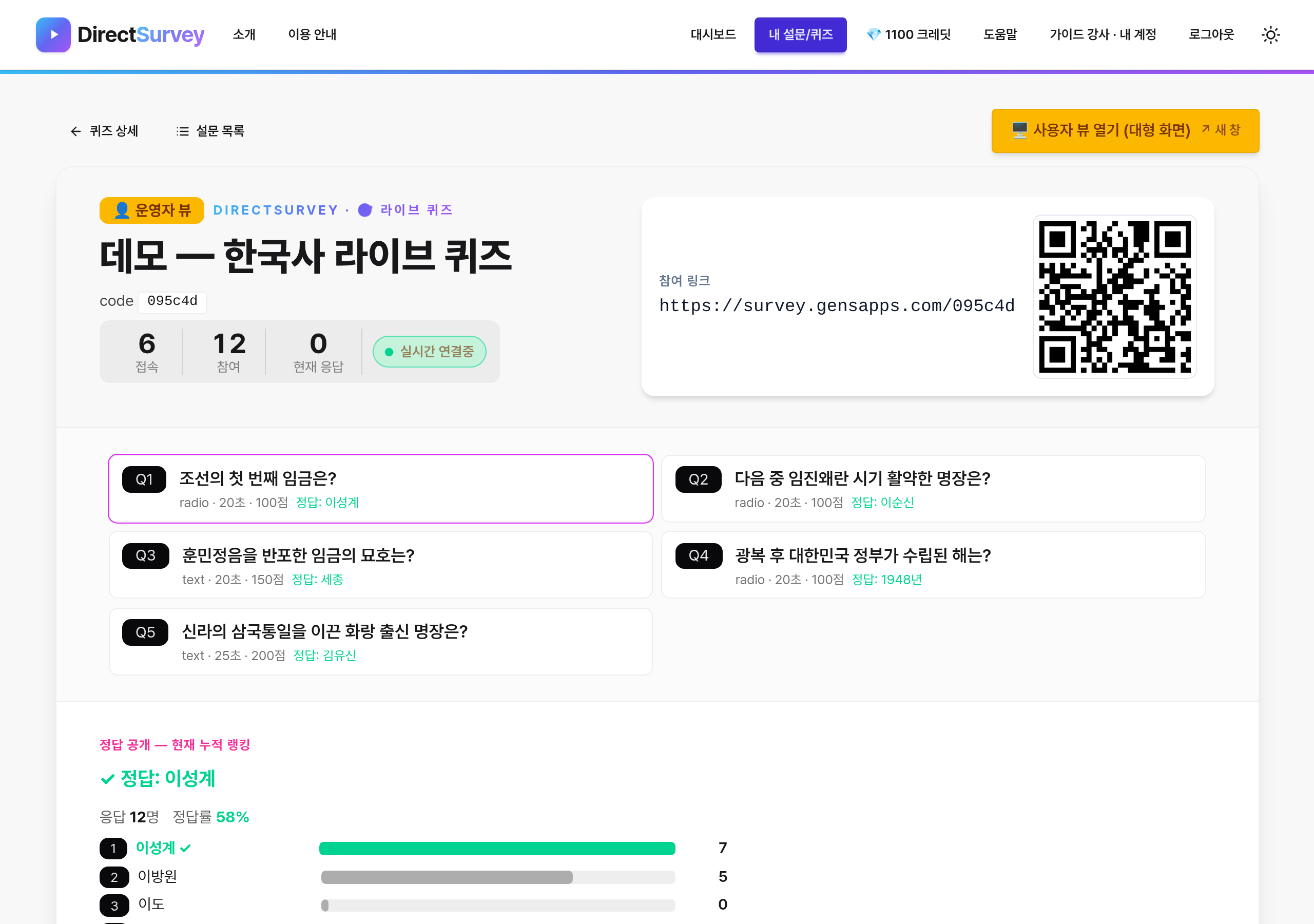Click the Q2 badge
1314x924 pixels.
tap(698, 479)
